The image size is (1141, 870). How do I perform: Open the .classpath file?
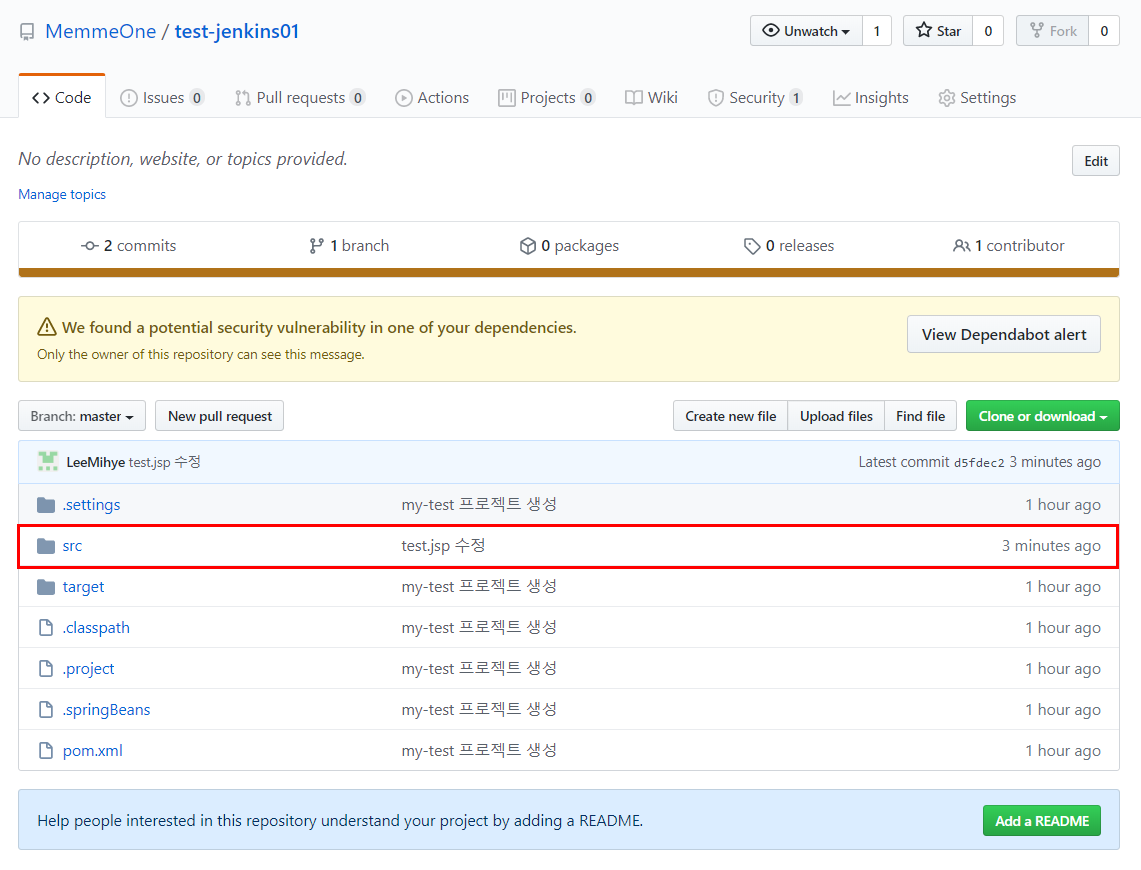click(96, 628)
